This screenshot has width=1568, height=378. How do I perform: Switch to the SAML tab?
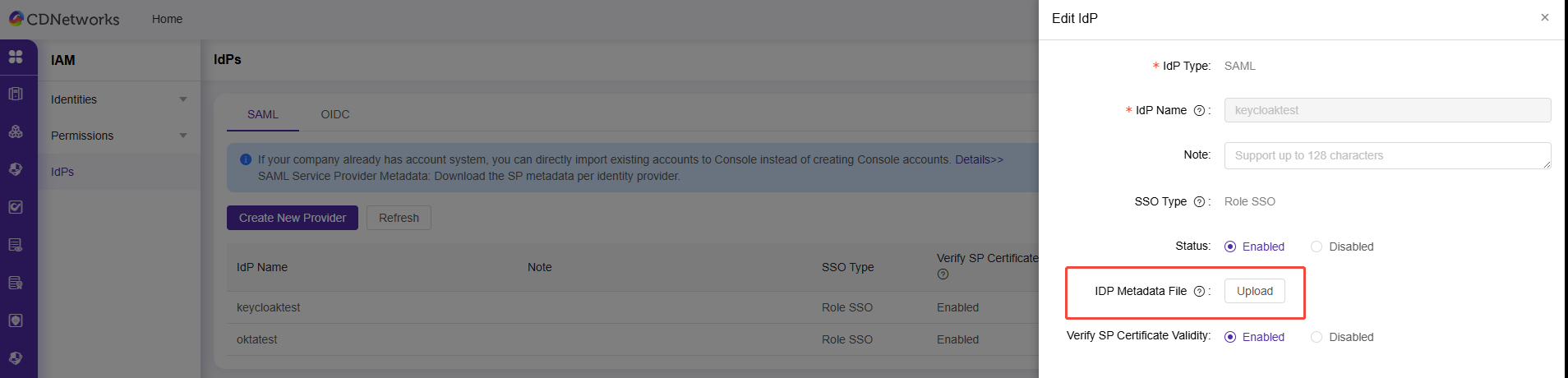(263, 114)
